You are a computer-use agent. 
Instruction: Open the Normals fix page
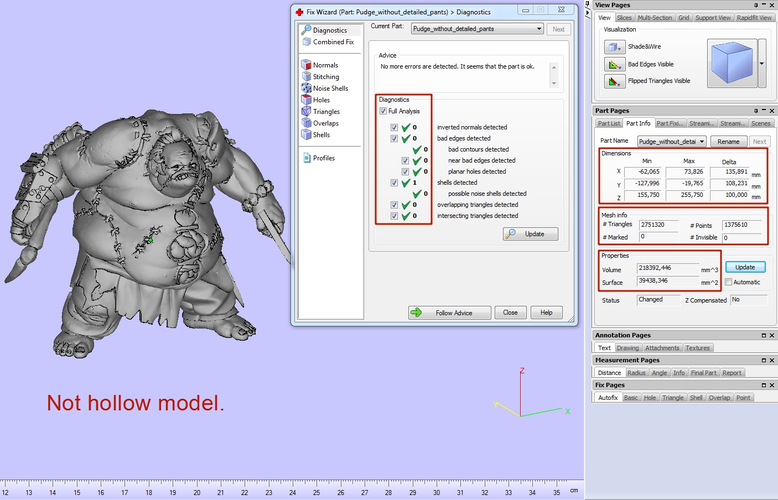[320, 65]
